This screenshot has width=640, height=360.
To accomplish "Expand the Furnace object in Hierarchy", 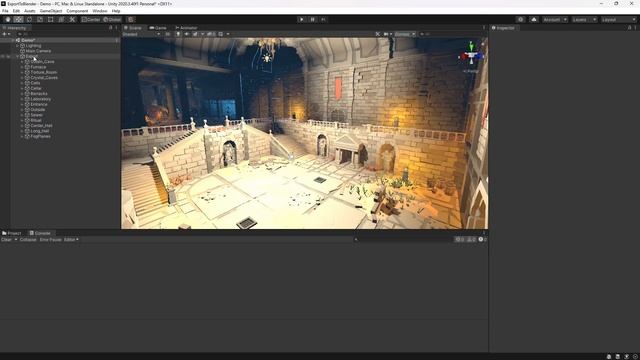I will pyautogui.click(x=22, y=67).
